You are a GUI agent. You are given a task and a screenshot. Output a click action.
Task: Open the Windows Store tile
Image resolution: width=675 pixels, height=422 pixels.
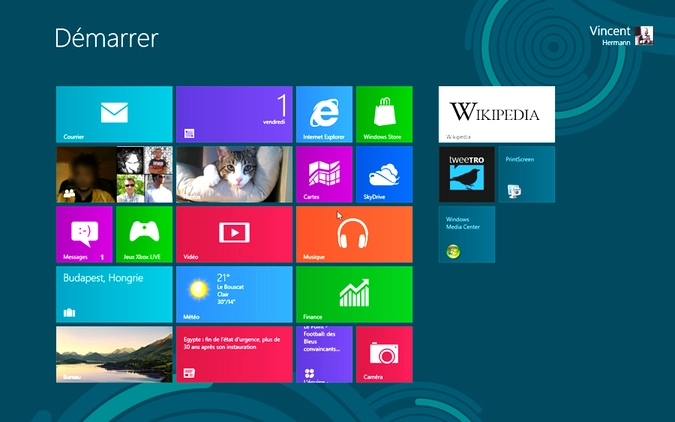pyautogui.click(x=384, y=114)
